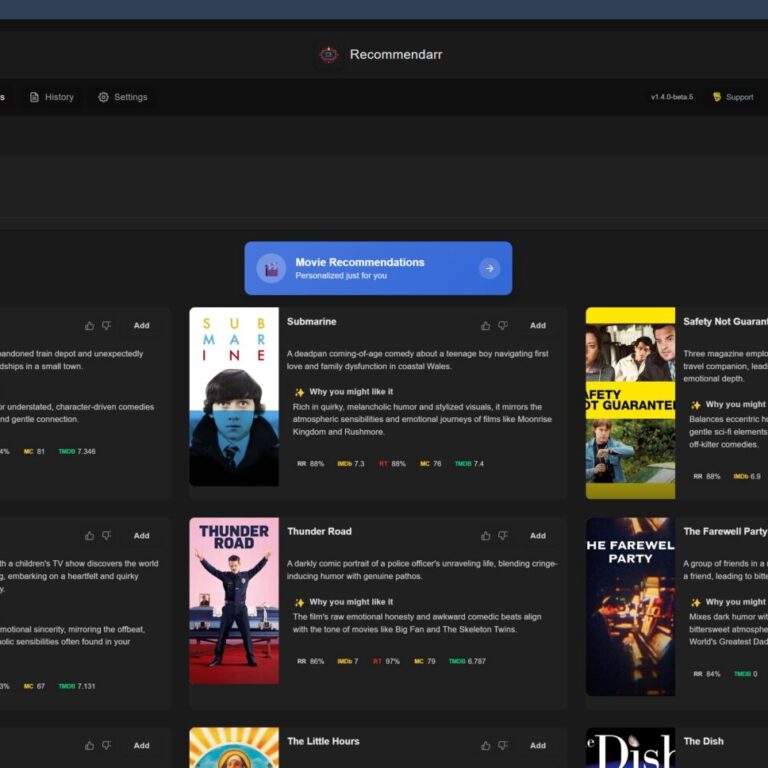The height and width of the screenshot is (768, 768).
Task: Click Submarine's TMDB 7.4 rating
Action: (469, 464)
